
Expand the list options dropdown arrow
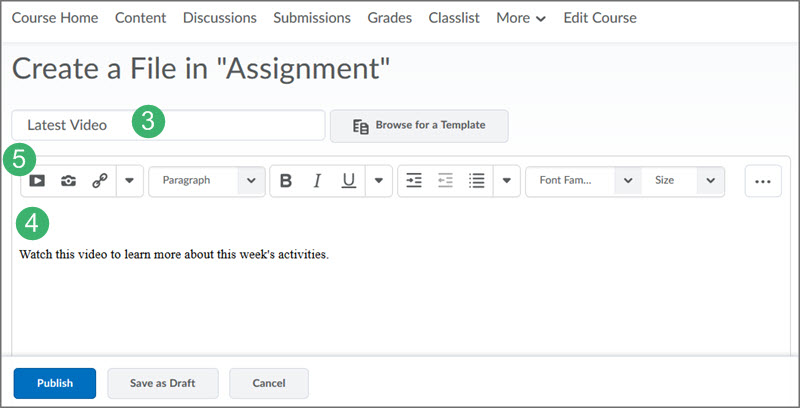[x=507, y=181]
